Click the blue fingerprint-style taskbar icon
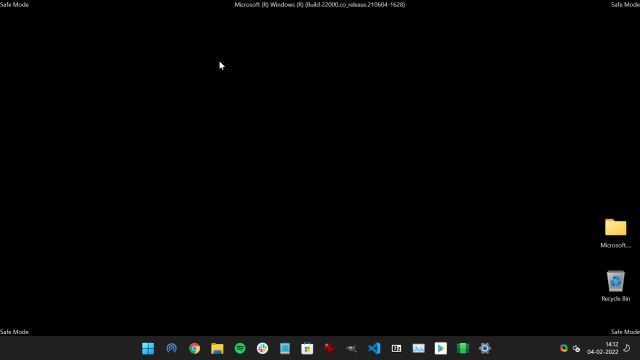 [x=171, y=348]
